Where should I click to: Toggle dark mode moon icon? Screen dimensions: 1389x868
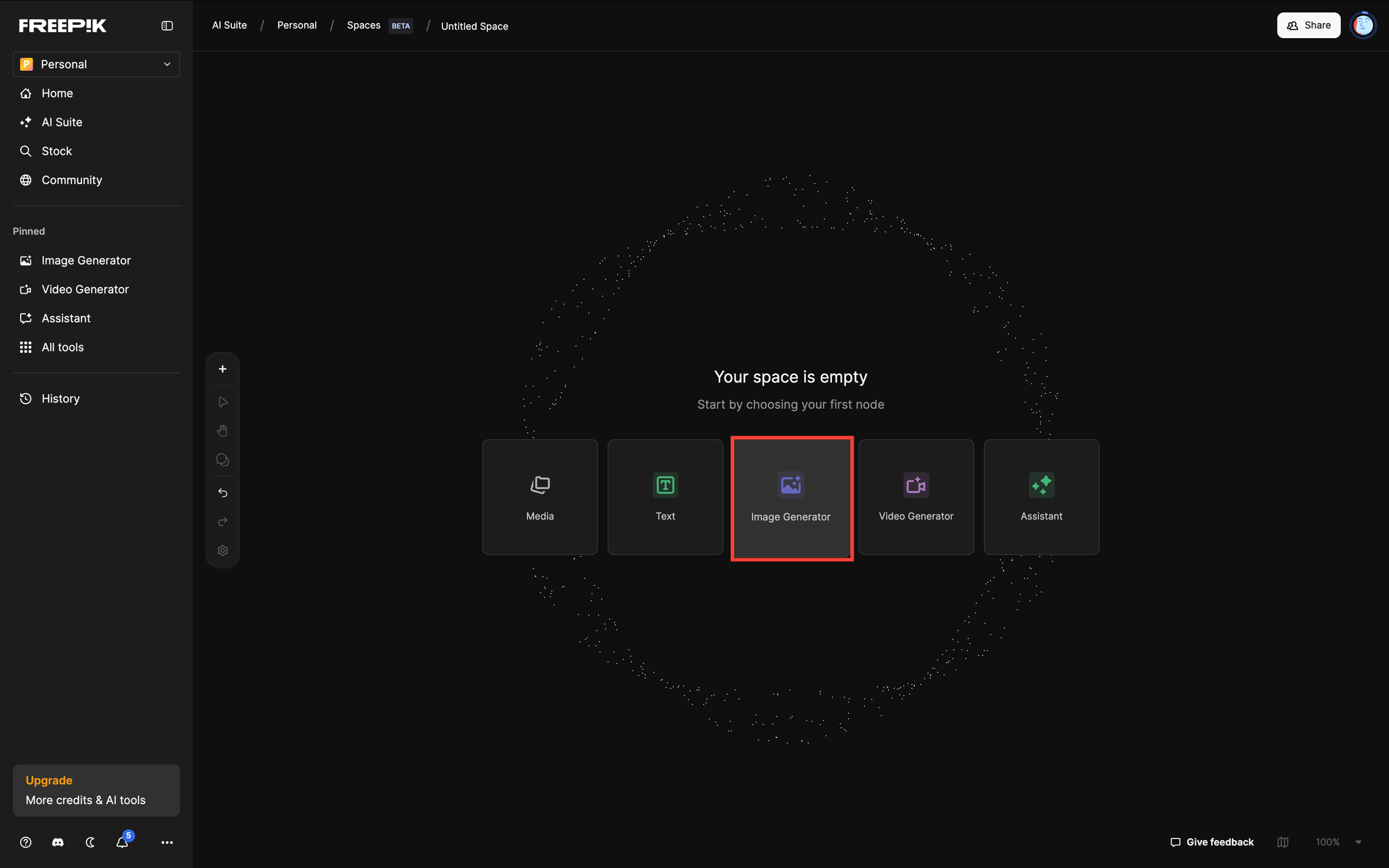(x=90, y=842)
